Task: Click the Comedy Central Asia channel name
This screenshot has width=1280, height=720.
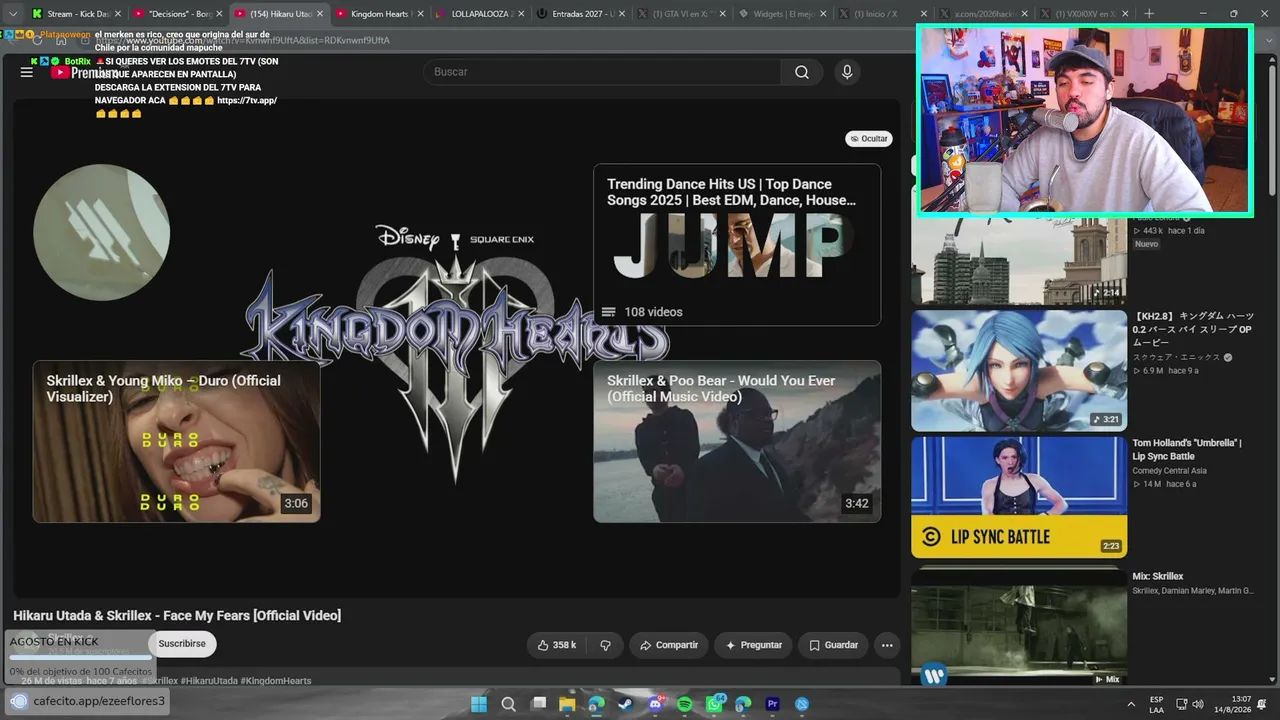Action: (x=1170, y=471)
